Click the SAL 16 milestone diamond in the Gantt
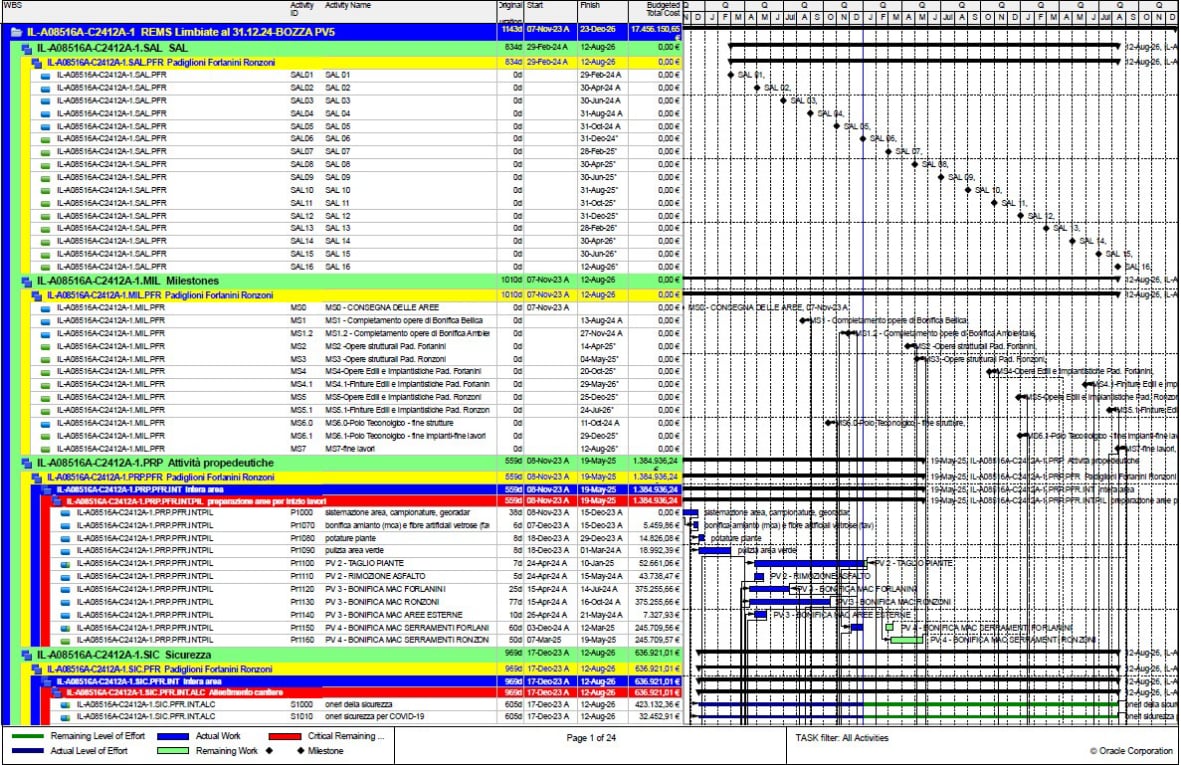The width and height of the screenshot is (1181, 765). tap(1117, 267)
